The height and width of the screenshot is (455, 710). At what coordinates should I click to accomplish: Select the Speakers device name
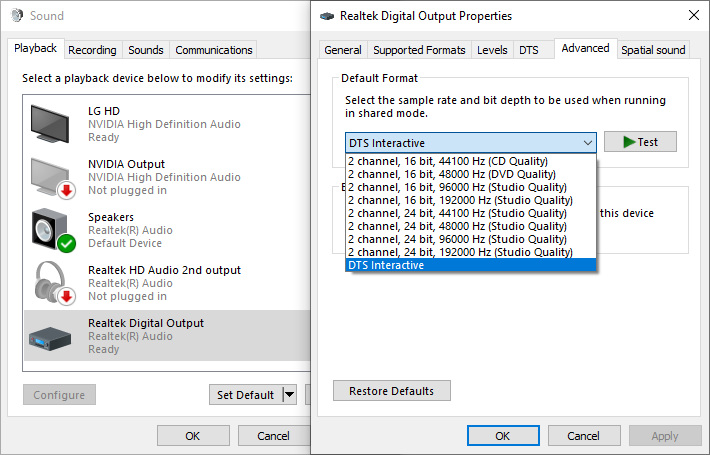pyautogui.click(x=111, y=217)
